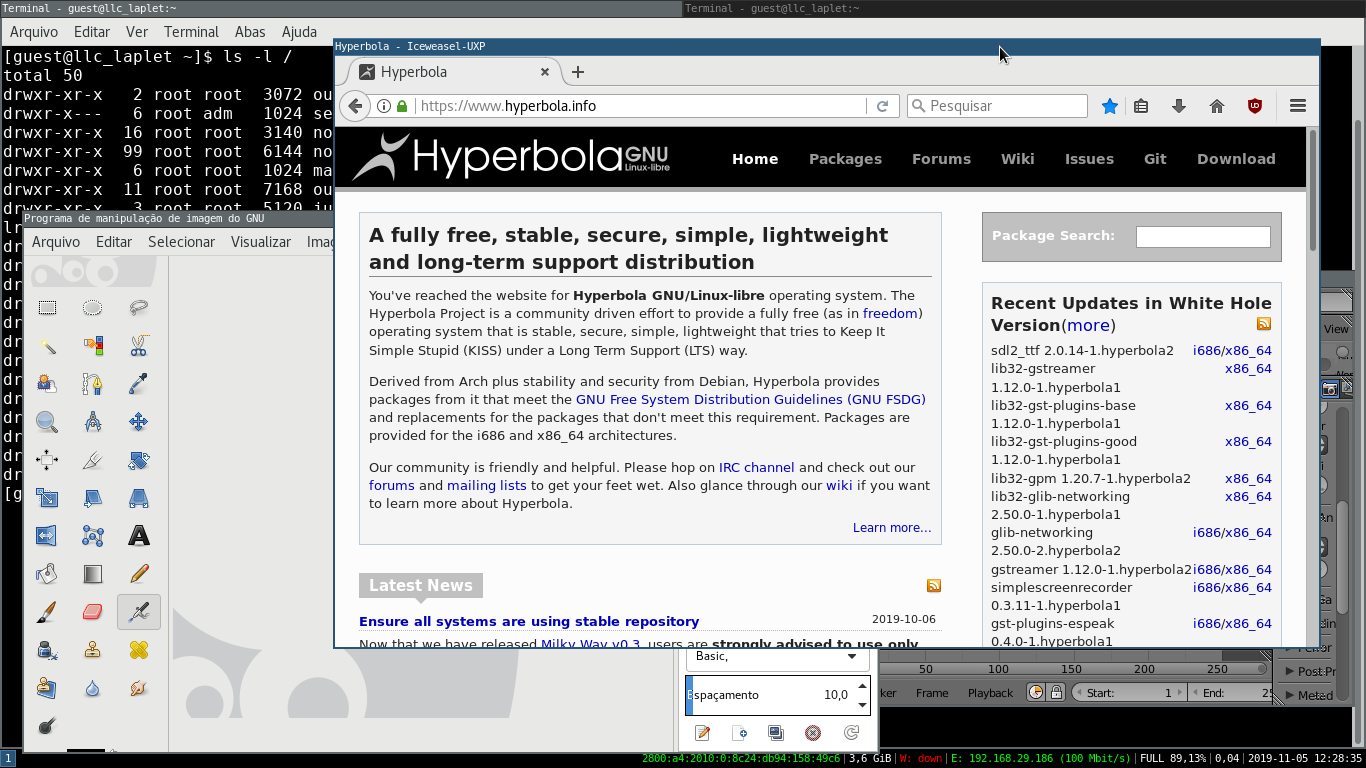
Task: Choose the Foreground Select tool in GIMP
Action: pyautogui.click(x=47, y=384)
